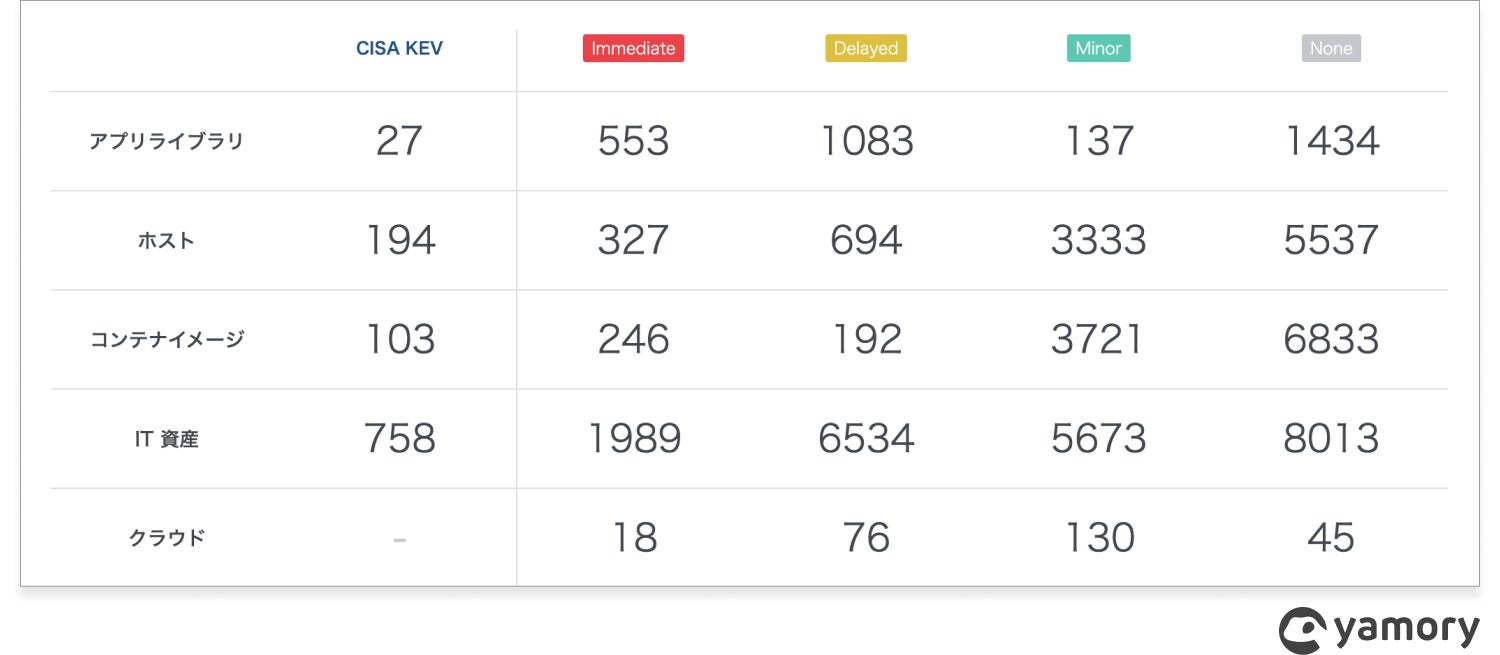This screenshot has width=1500, height=655.
Task: Open the 1989 Immediate IT asset count
Action: [633, 438]
